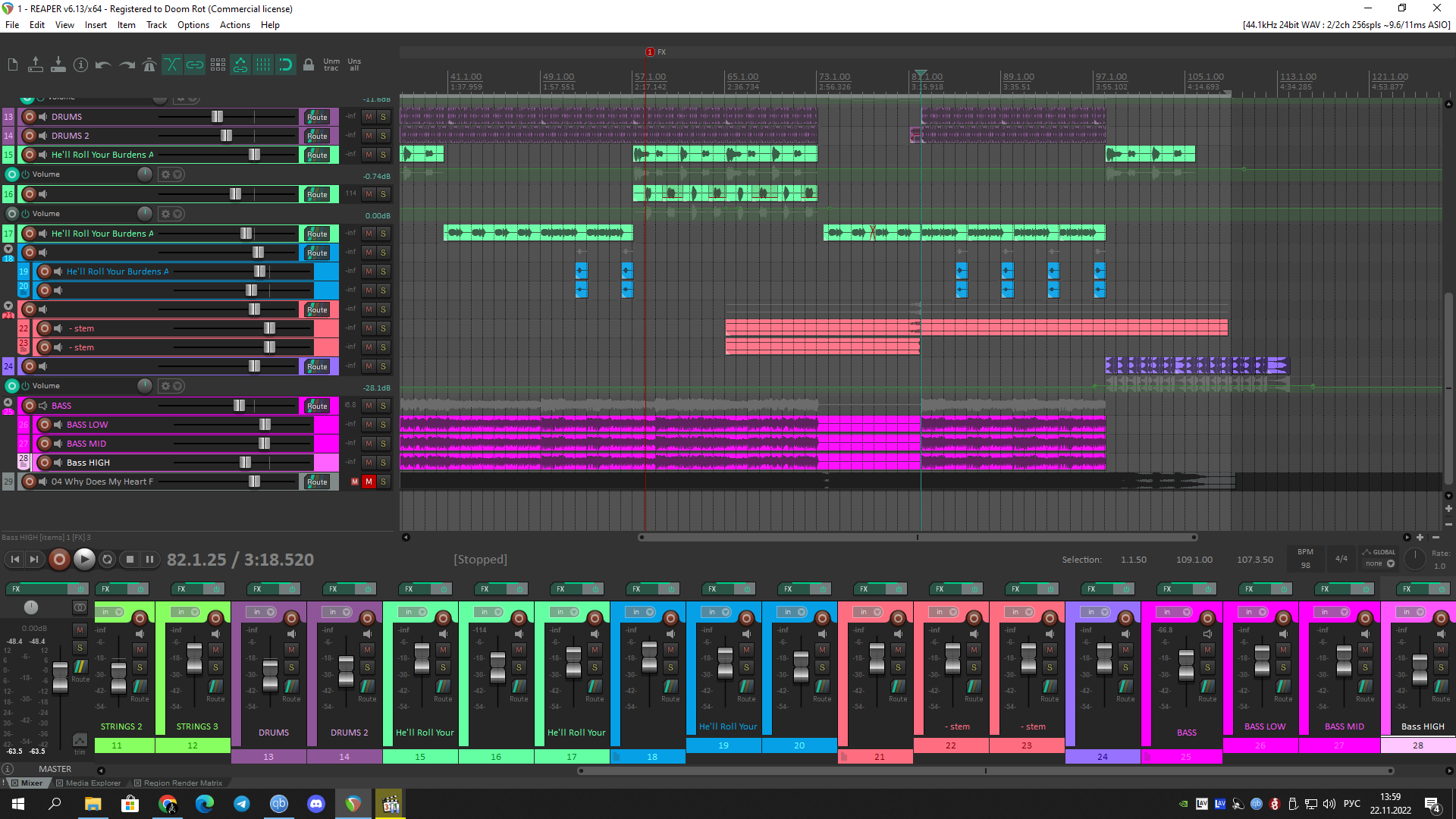Collapse folder track 21 arrow
The image size is (1456, 819).
pyautogui.click(x=8, y=306)
